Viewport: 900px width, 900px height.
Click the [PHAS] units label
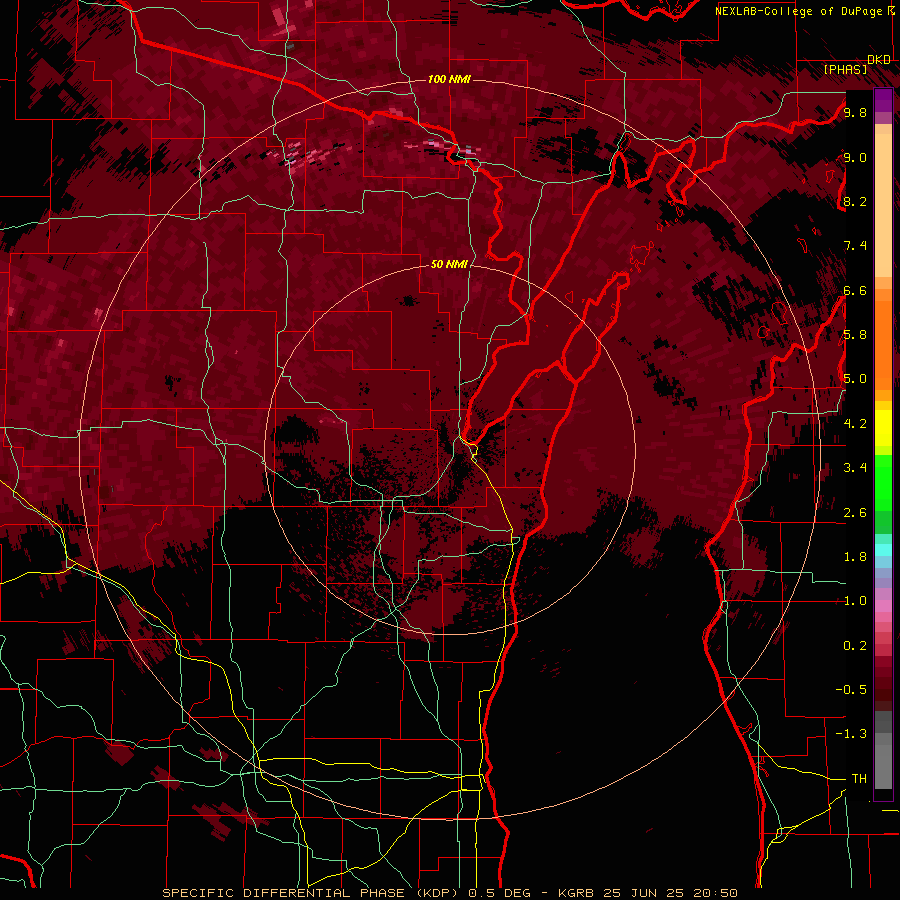pos(845,69)
